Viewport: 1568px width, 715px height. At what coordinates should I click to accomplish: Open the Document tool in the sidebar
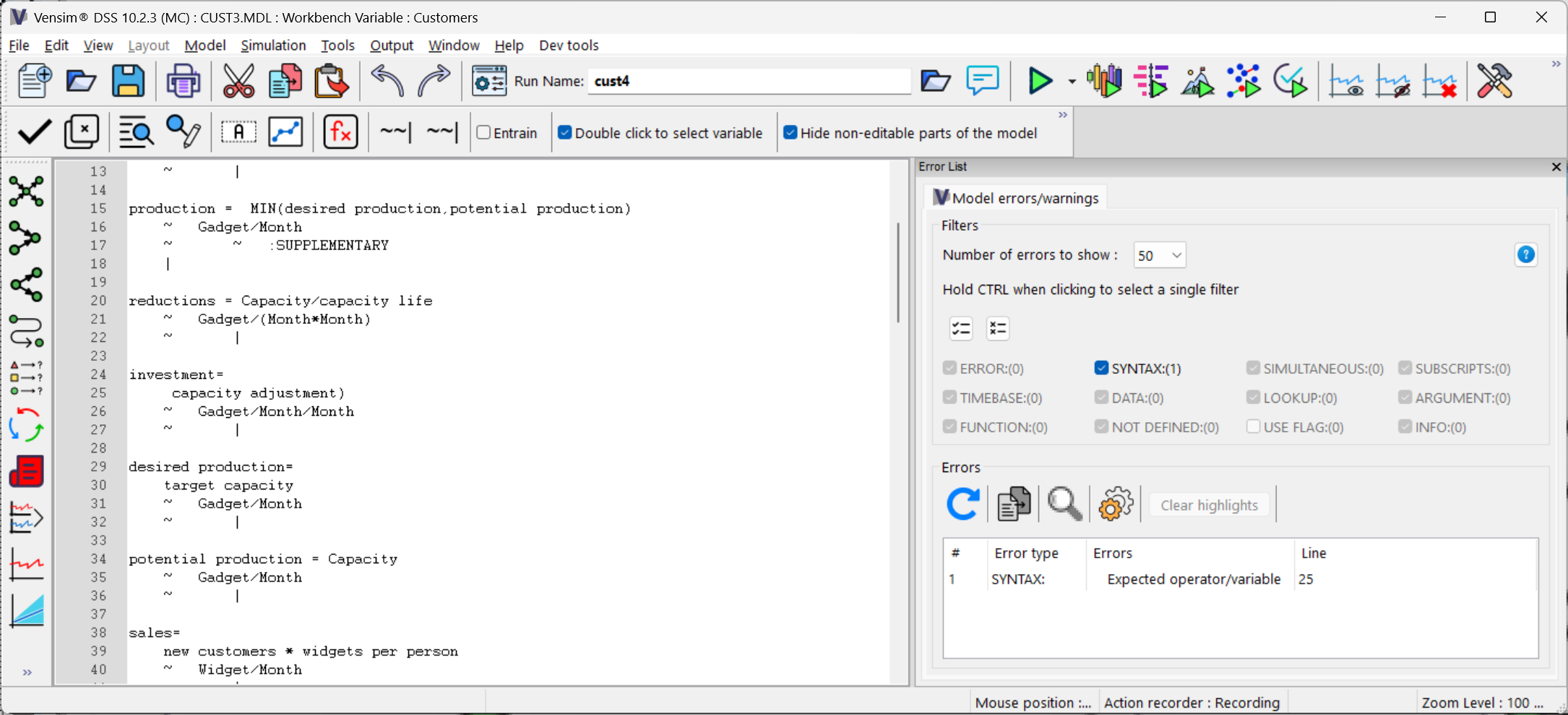pos(27,471)
